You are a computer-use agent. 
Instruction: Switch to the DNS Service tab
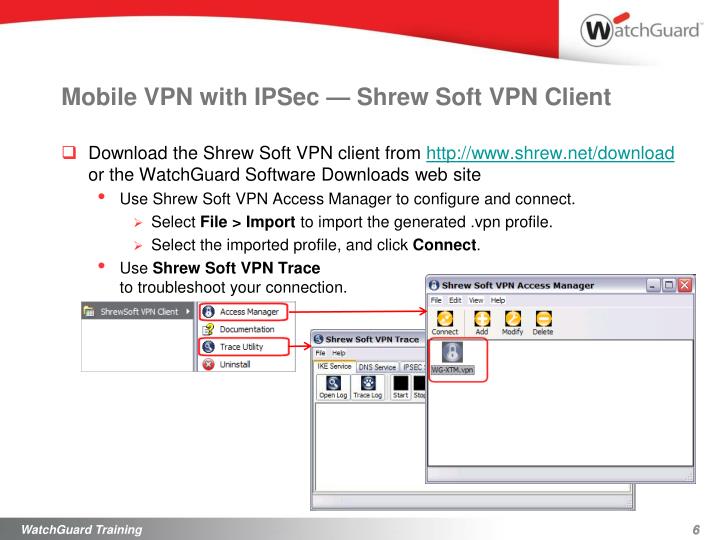377,367
